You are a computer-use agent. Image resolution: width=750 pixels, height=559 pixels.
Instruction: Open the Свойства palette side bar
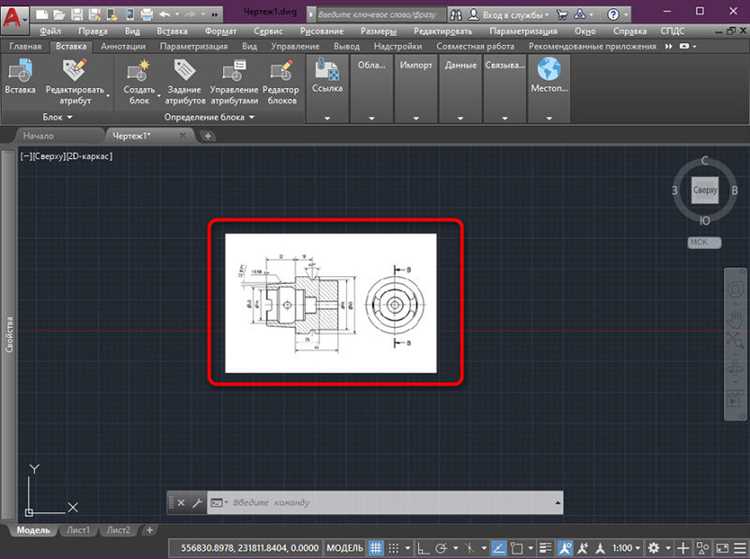9,335
